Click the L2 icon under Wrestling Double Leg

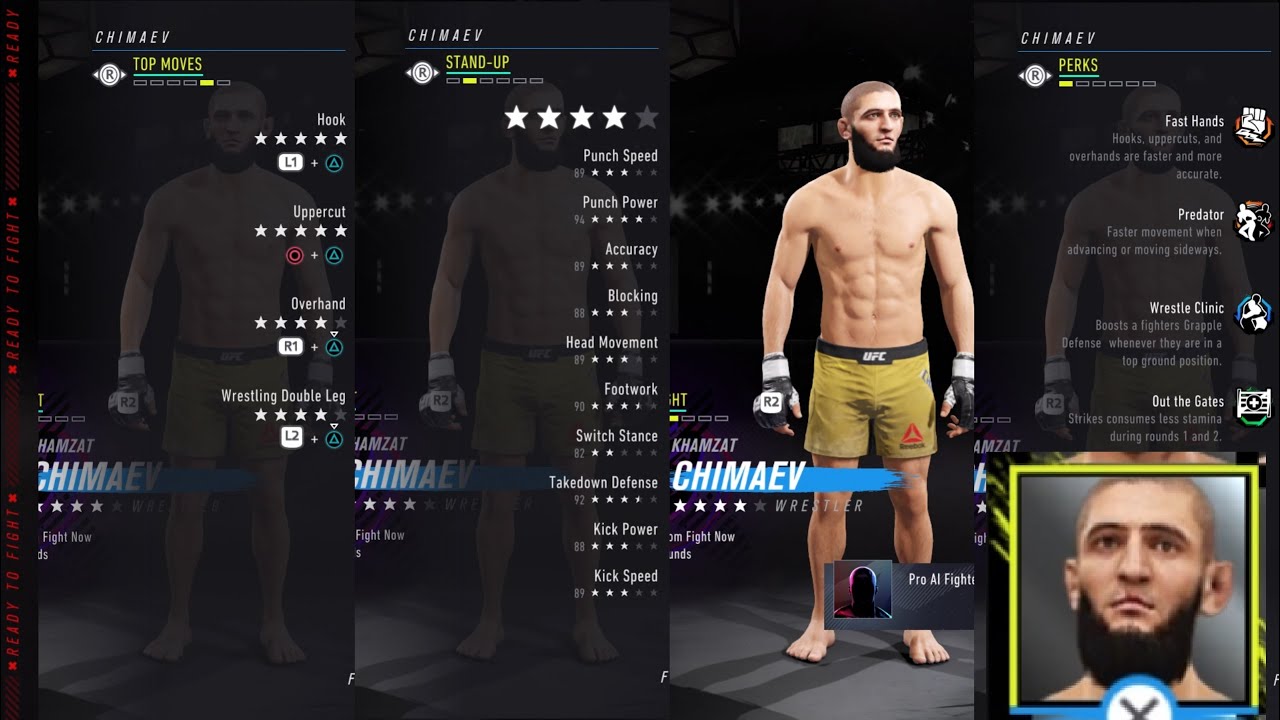[x=291, y=437]
